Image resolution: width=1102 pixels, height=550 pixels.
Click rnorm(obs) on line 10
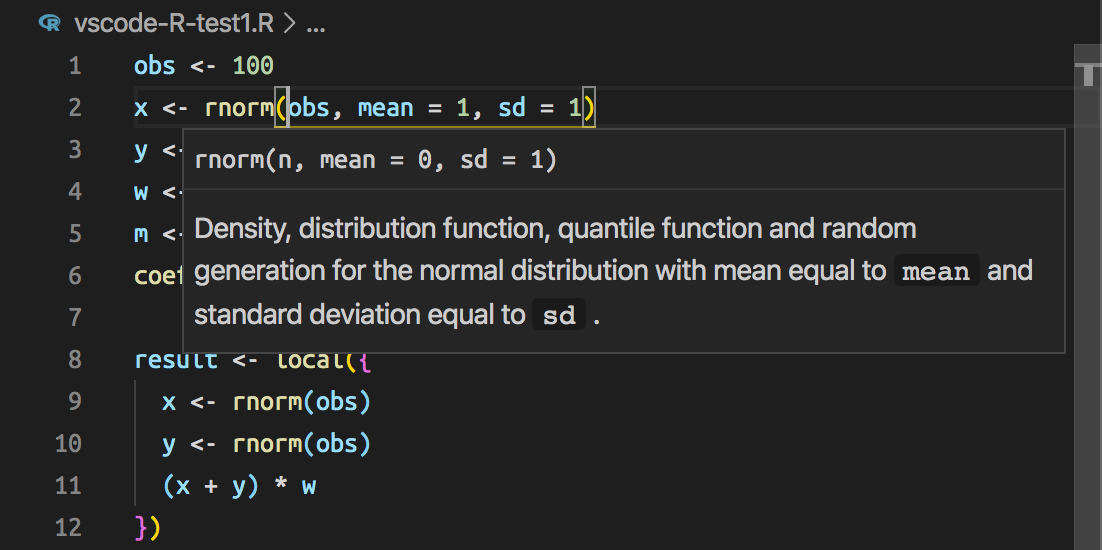click(x=302, y=444)
